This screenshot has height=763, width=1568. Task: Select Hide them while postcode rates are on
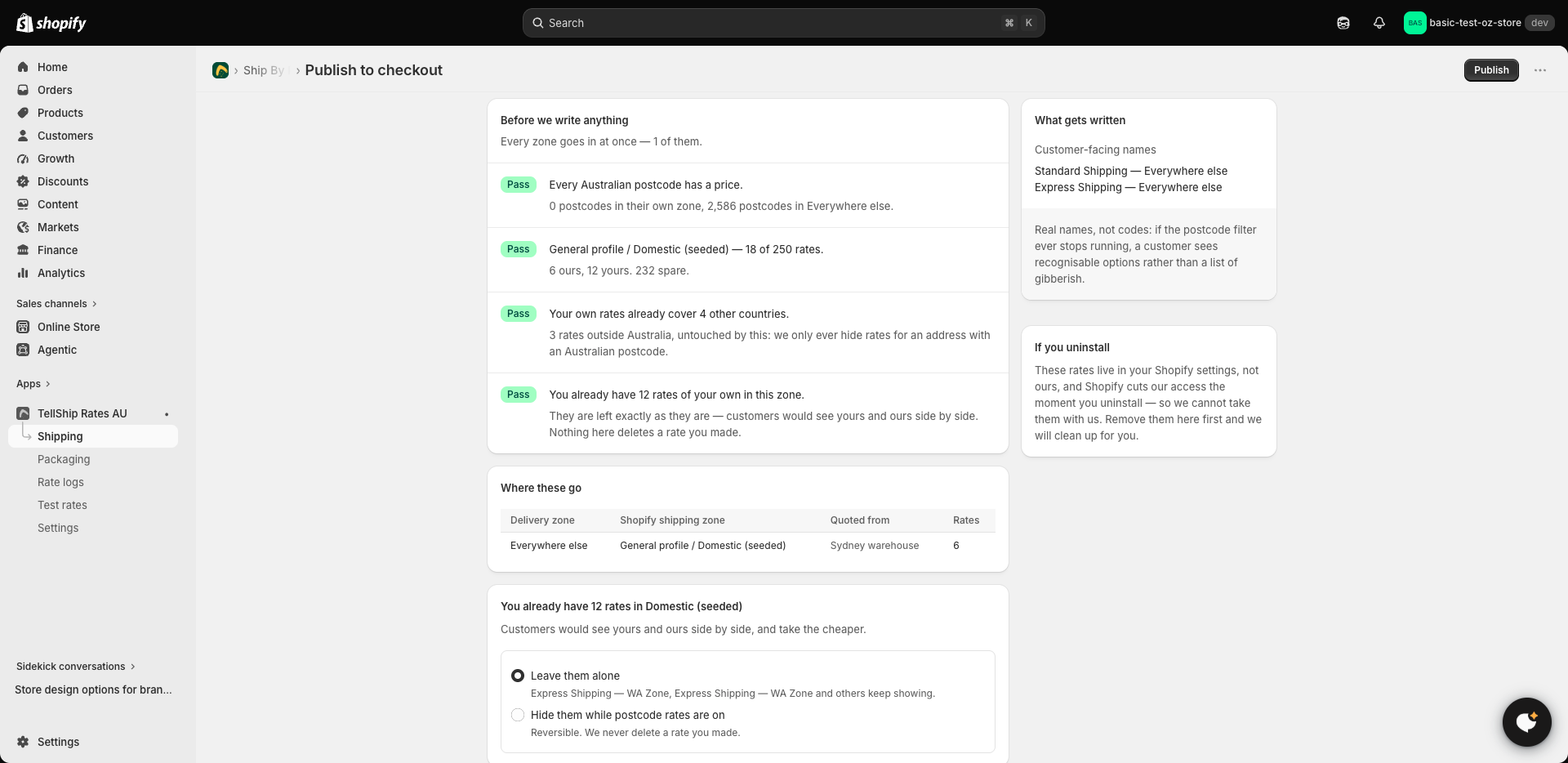(518, 715)
